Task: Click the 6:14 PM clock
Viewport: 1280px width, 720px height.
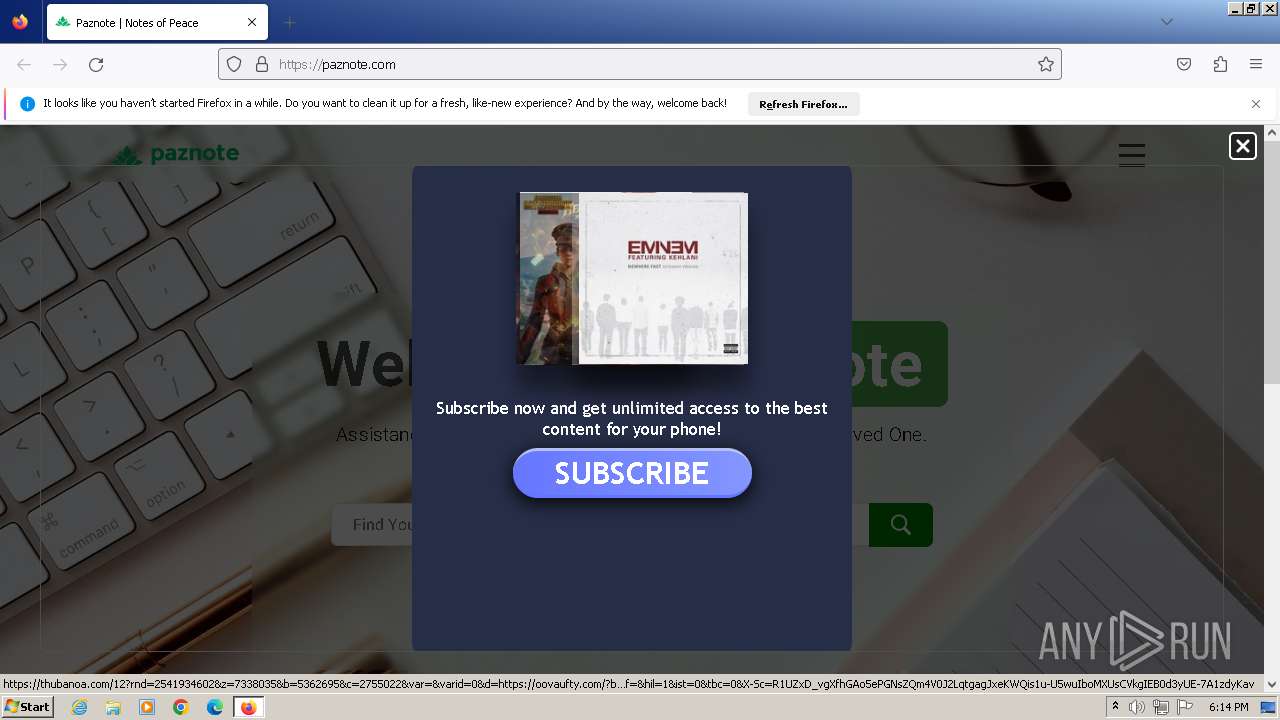Action: [1228, 707]
